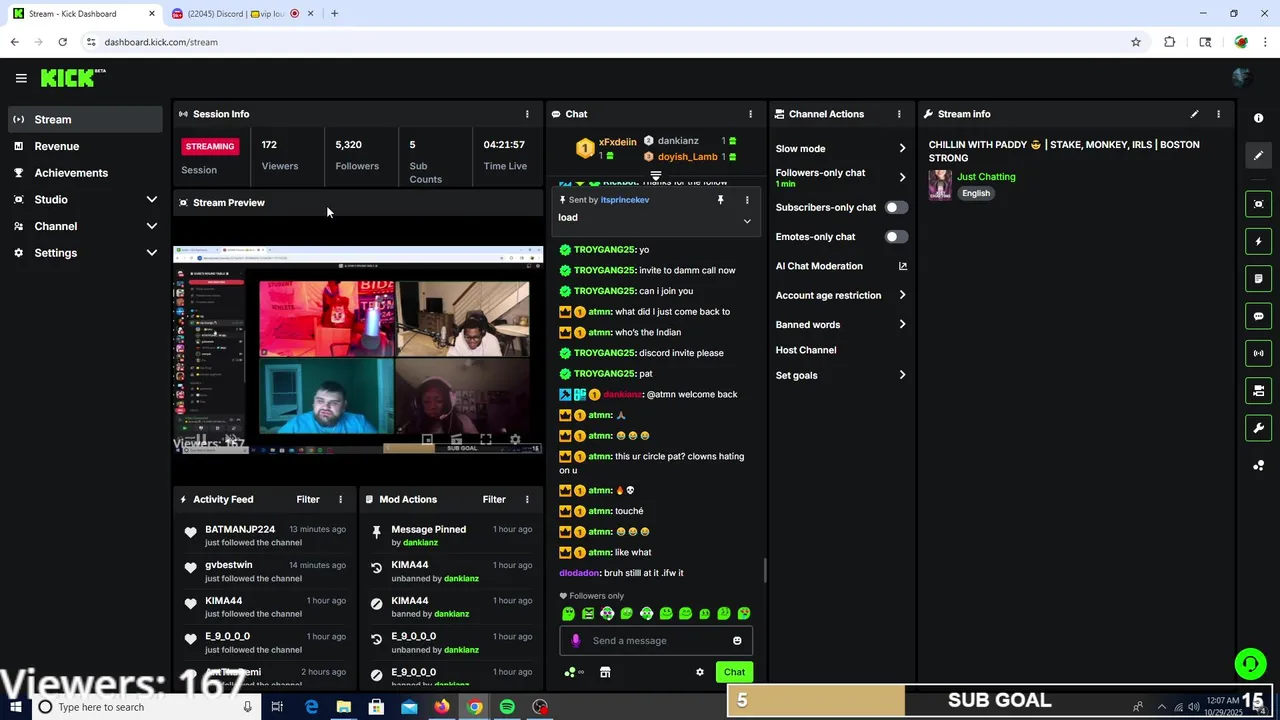1280x720 pixels.
Task: Open Slow mode options
Action: tap(841, 149)
